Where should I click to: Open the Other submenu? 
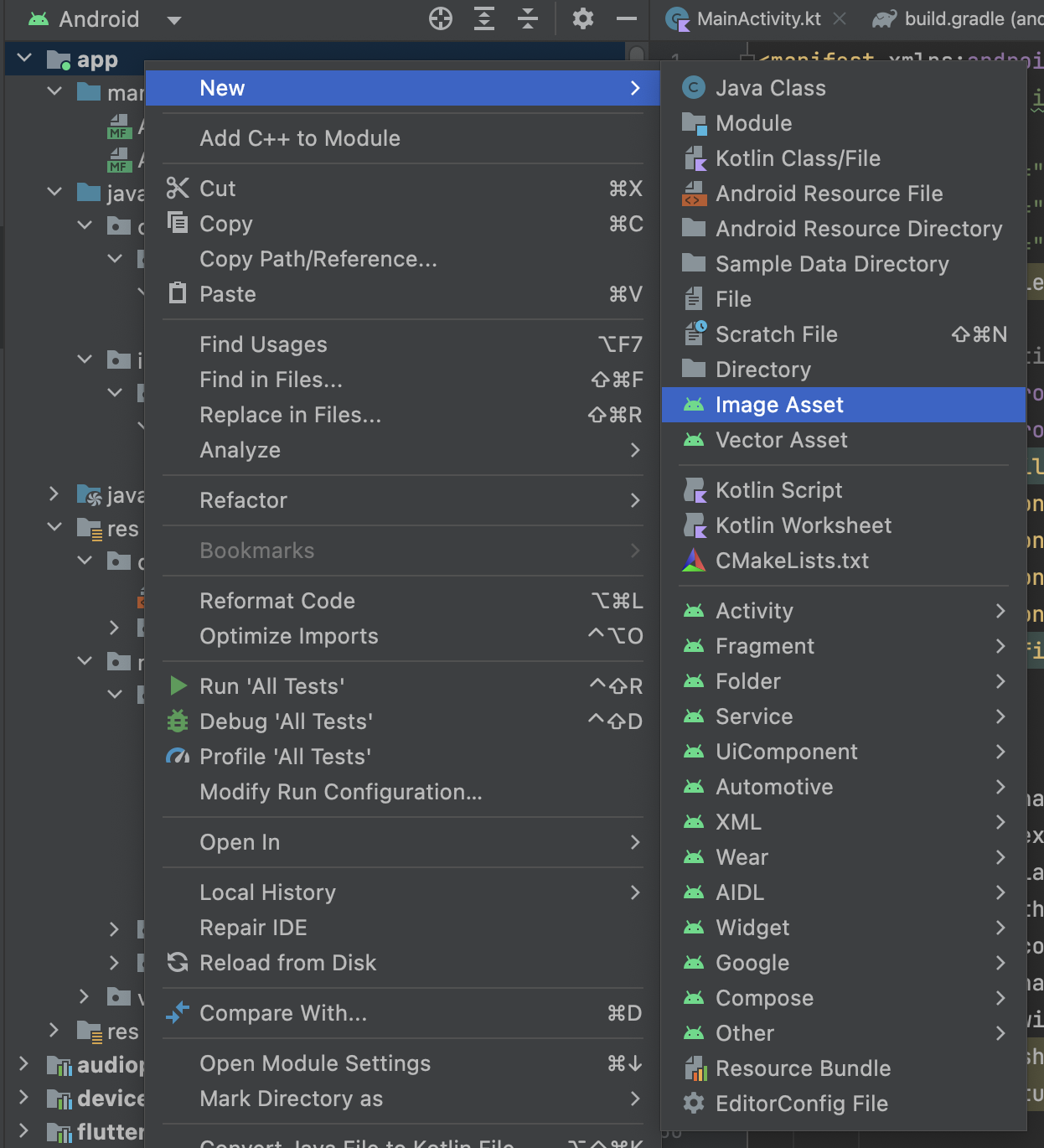844,1033
